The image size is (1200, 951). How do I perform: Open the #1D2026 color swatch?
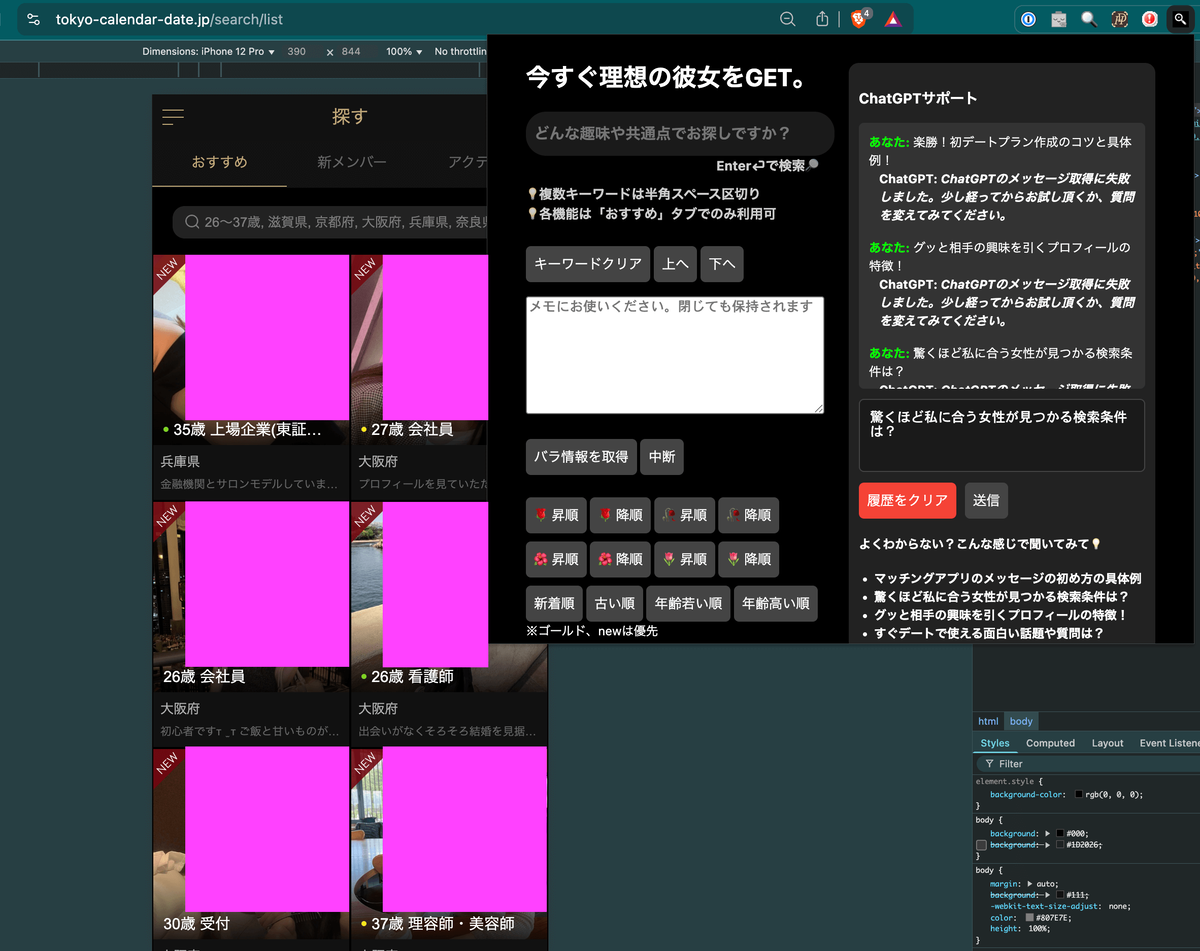tap(1061, 845)
